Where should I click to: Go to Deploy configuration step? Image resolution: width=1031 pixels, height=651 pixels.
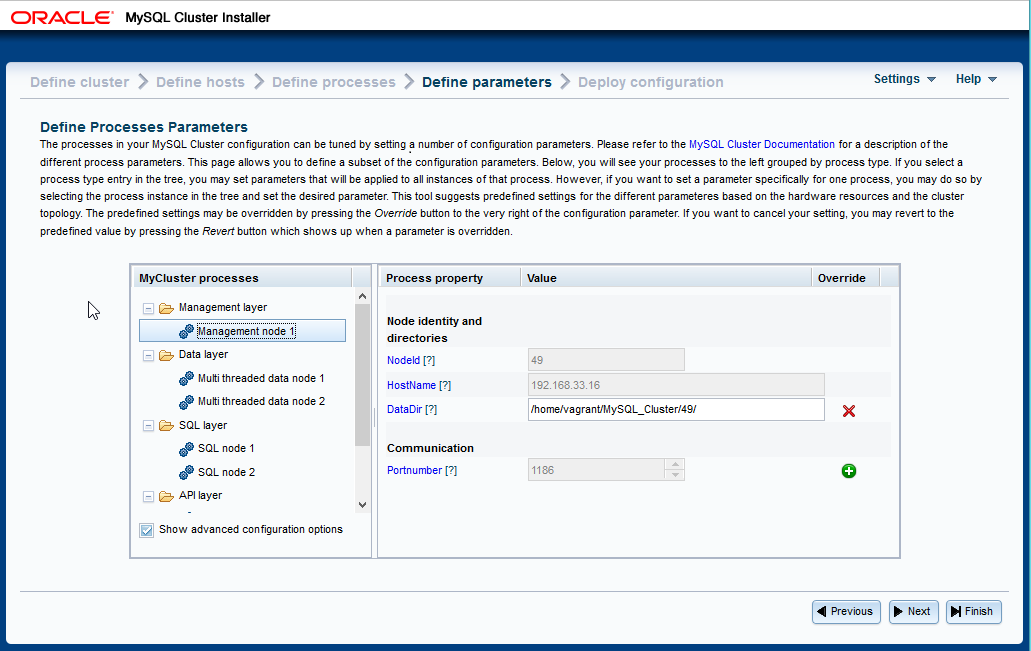pos(651,82)
